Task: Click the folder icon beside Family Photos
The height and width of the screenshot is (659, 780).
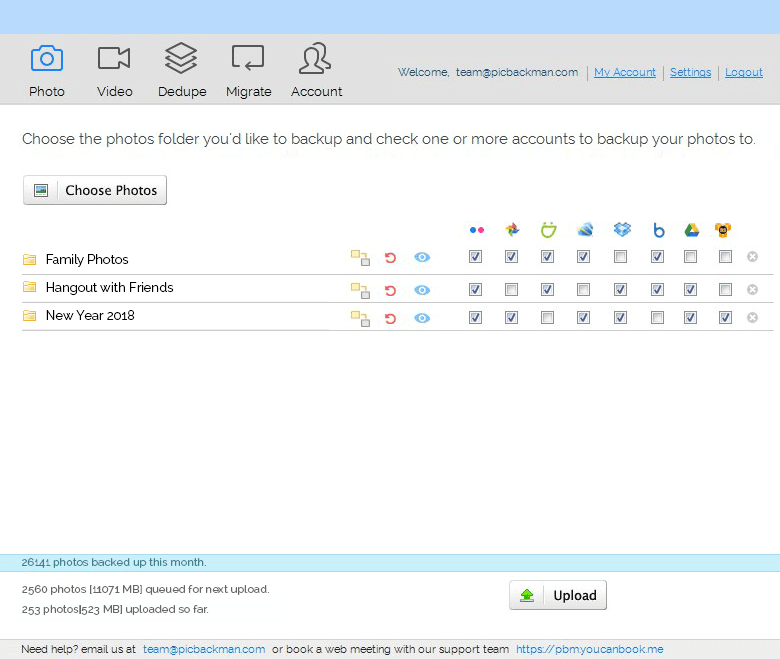Action: coord(30,259)
